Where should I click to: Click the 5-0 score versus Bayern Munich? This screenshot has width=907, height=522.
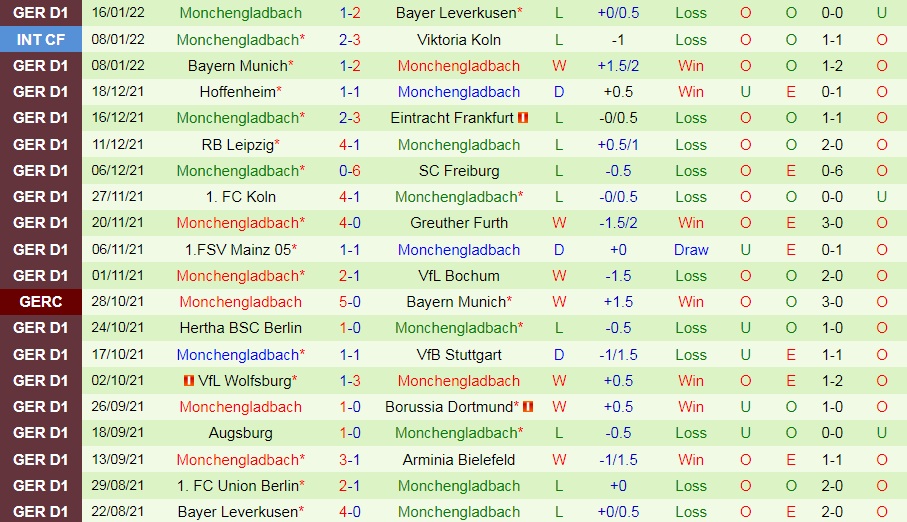click(x=350, y=302)
